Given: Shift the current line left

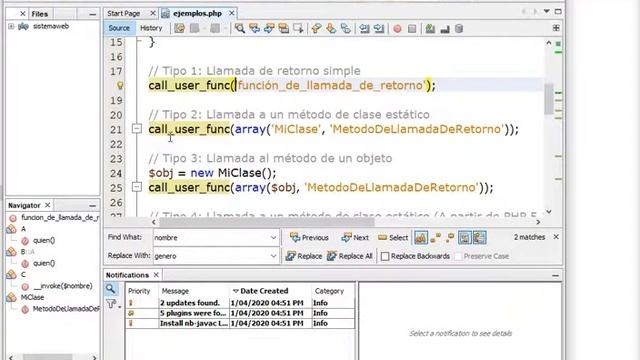Looking at the screenshot, I should click(364, 28).
